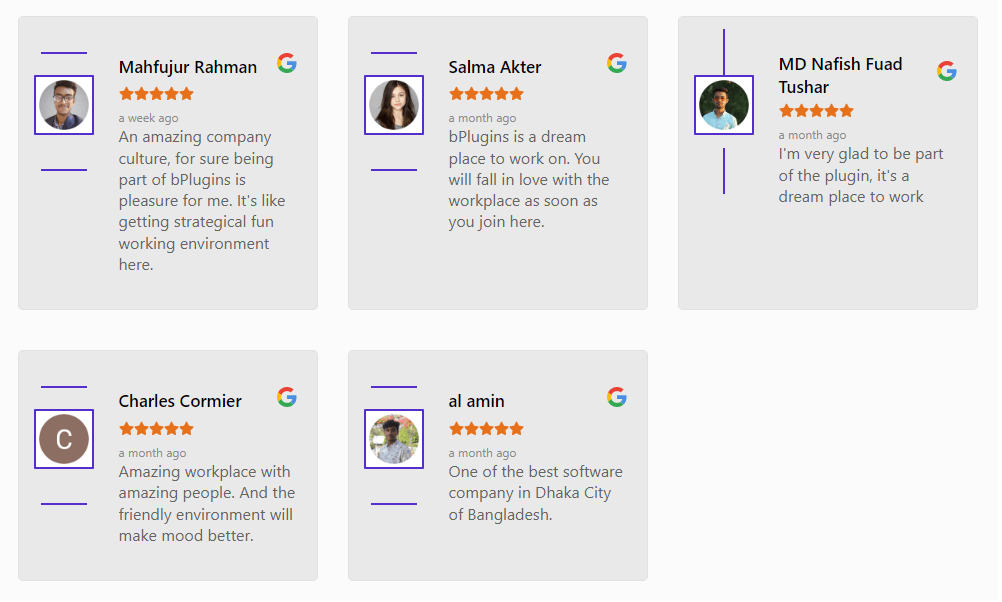Click Google icon on Mahfujur Rahman's review
The image size is (1002, 602).
coord(287,63)
